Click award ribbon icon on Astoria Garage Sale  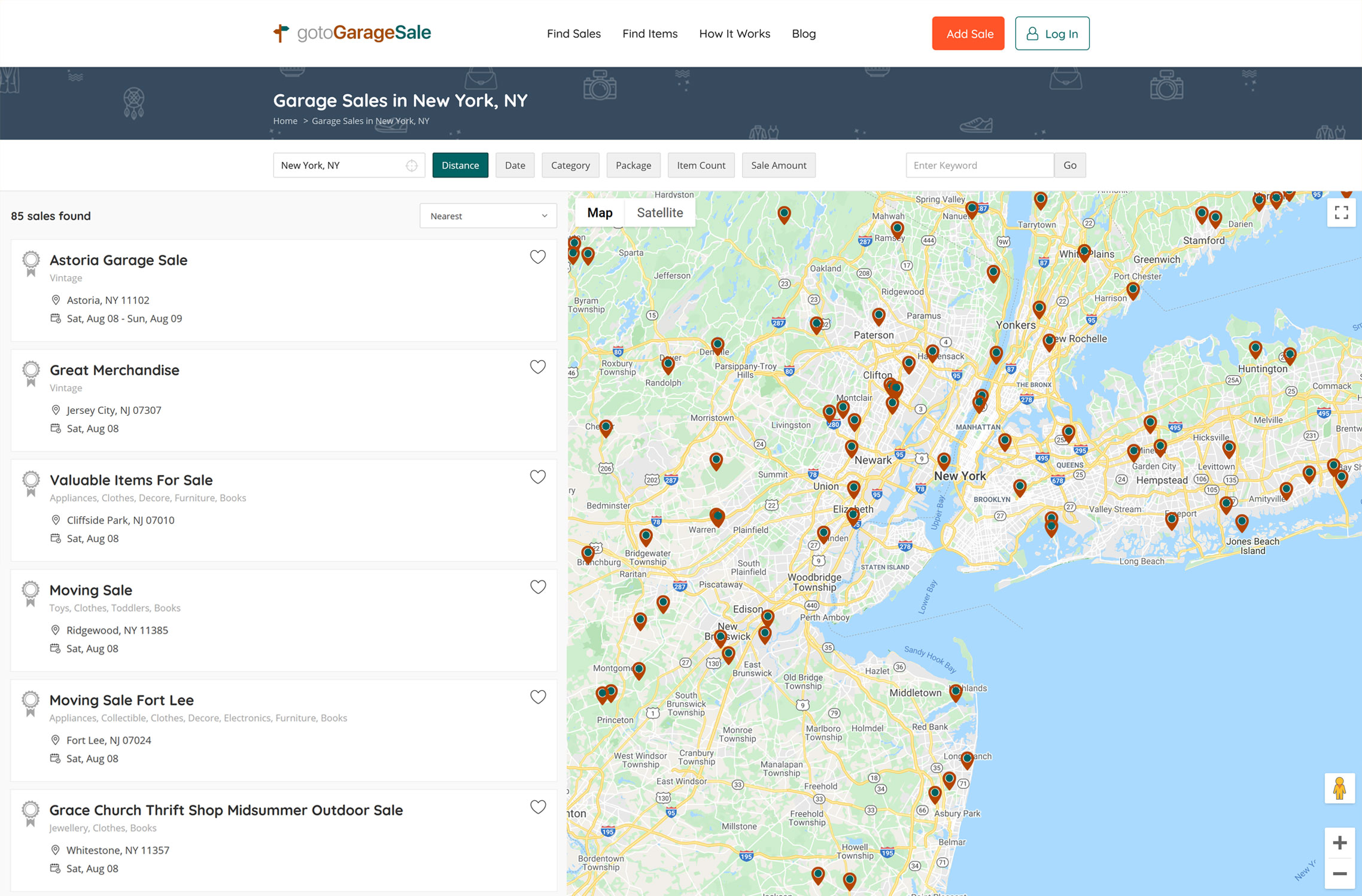pyautogui.click(x=31, y=263)
